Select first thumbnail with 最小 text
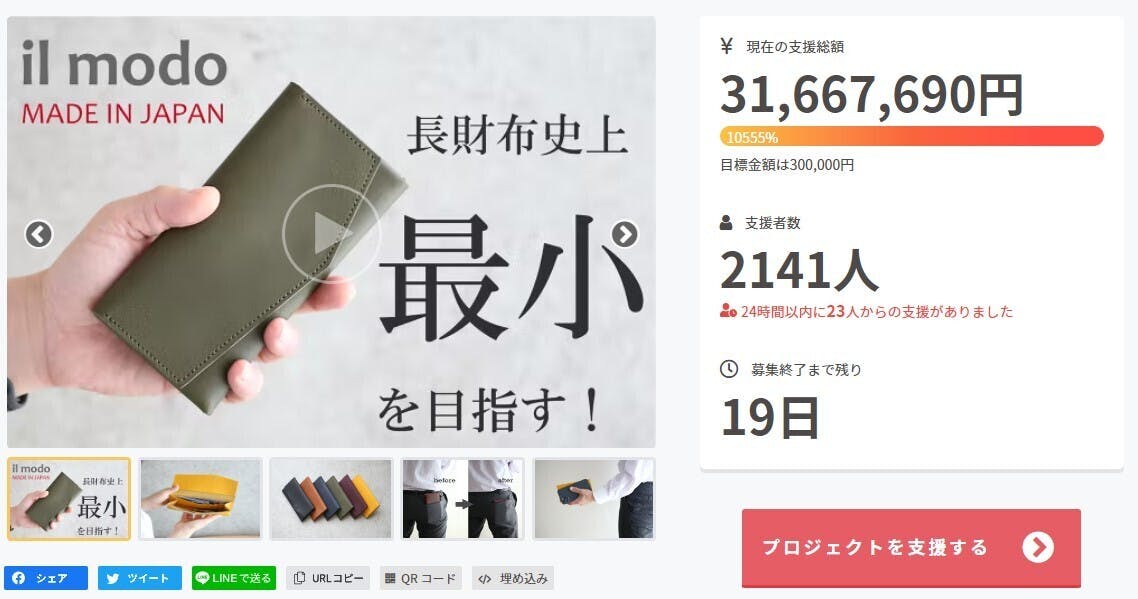 (x=69, y=499)
